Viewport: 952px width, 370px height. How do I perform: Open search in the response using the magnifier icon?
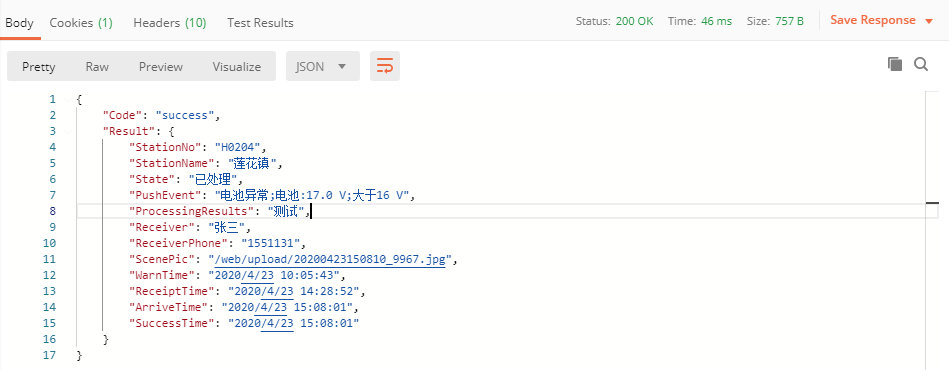point(921,64)
